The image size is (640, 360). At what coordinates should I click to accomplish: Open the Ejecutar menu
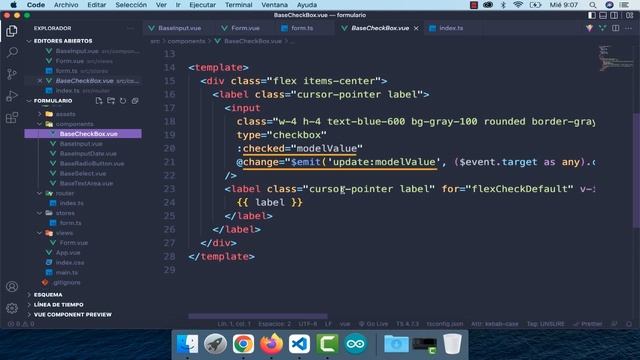tap(202, 5)
